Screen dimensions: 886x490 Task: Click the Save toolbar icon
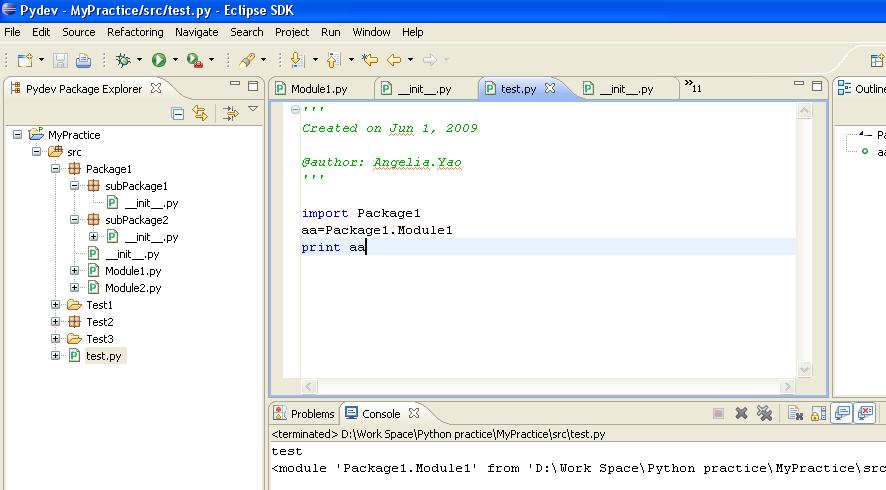tap(60, 60)
